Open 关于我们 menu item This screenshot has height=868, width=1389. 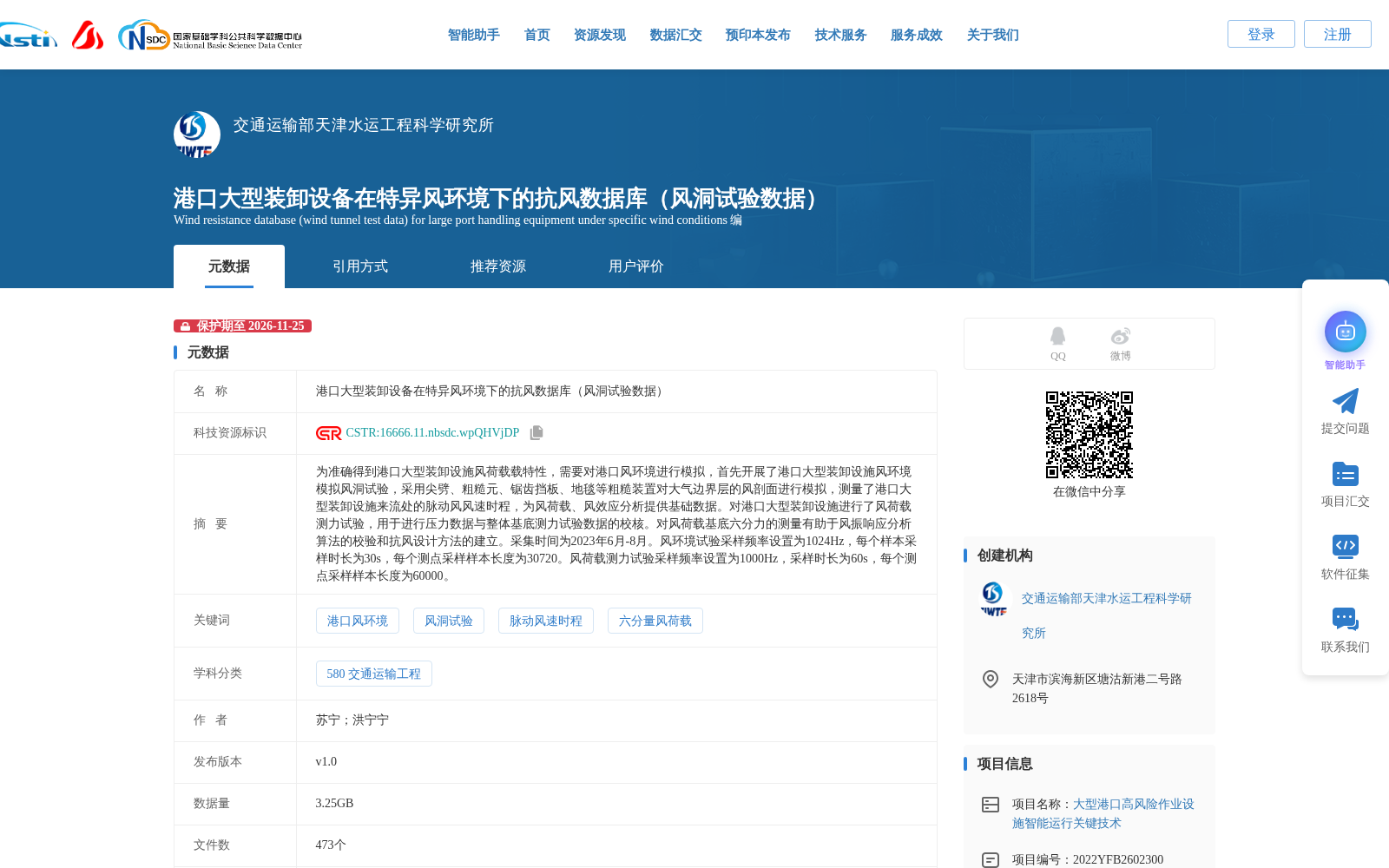coord(992,35)
